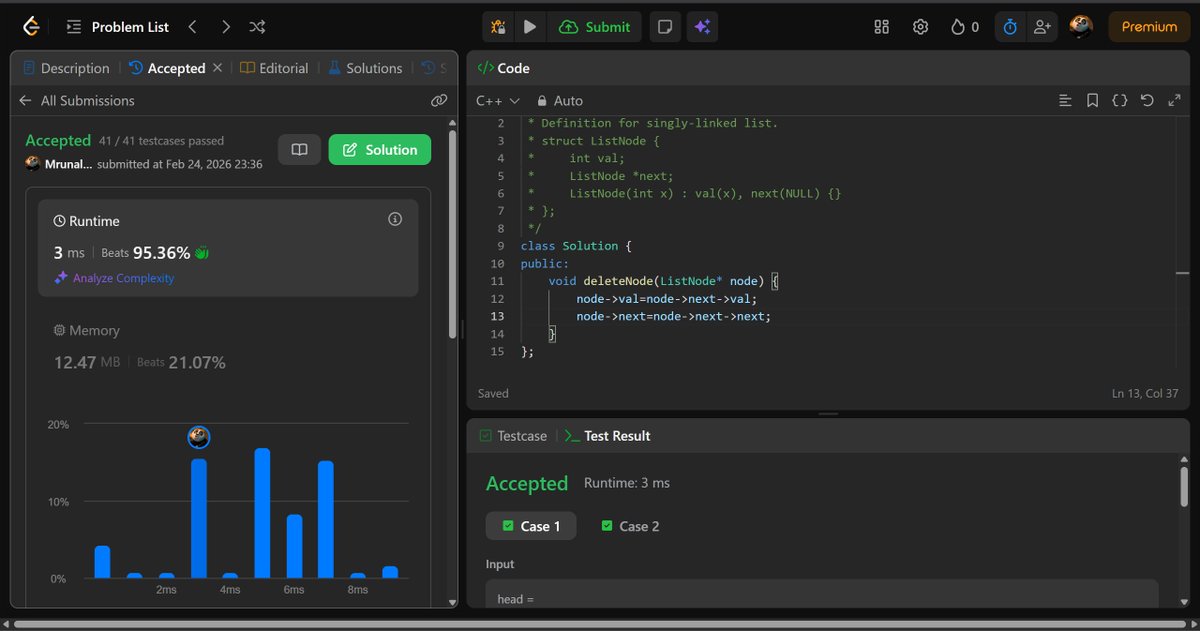Go to previous problem arrow
This screenshot has width=1200, height=631.
pos(193,27)
